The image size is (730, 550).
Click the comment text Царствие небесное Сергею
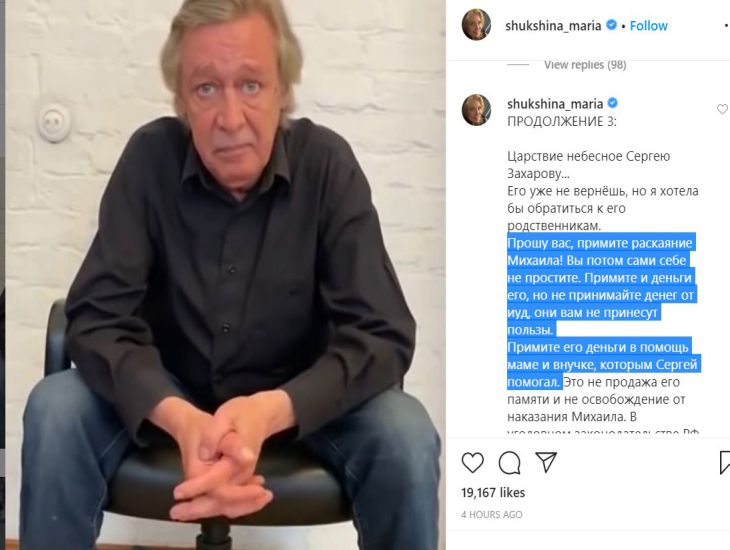tap(588, 156)
